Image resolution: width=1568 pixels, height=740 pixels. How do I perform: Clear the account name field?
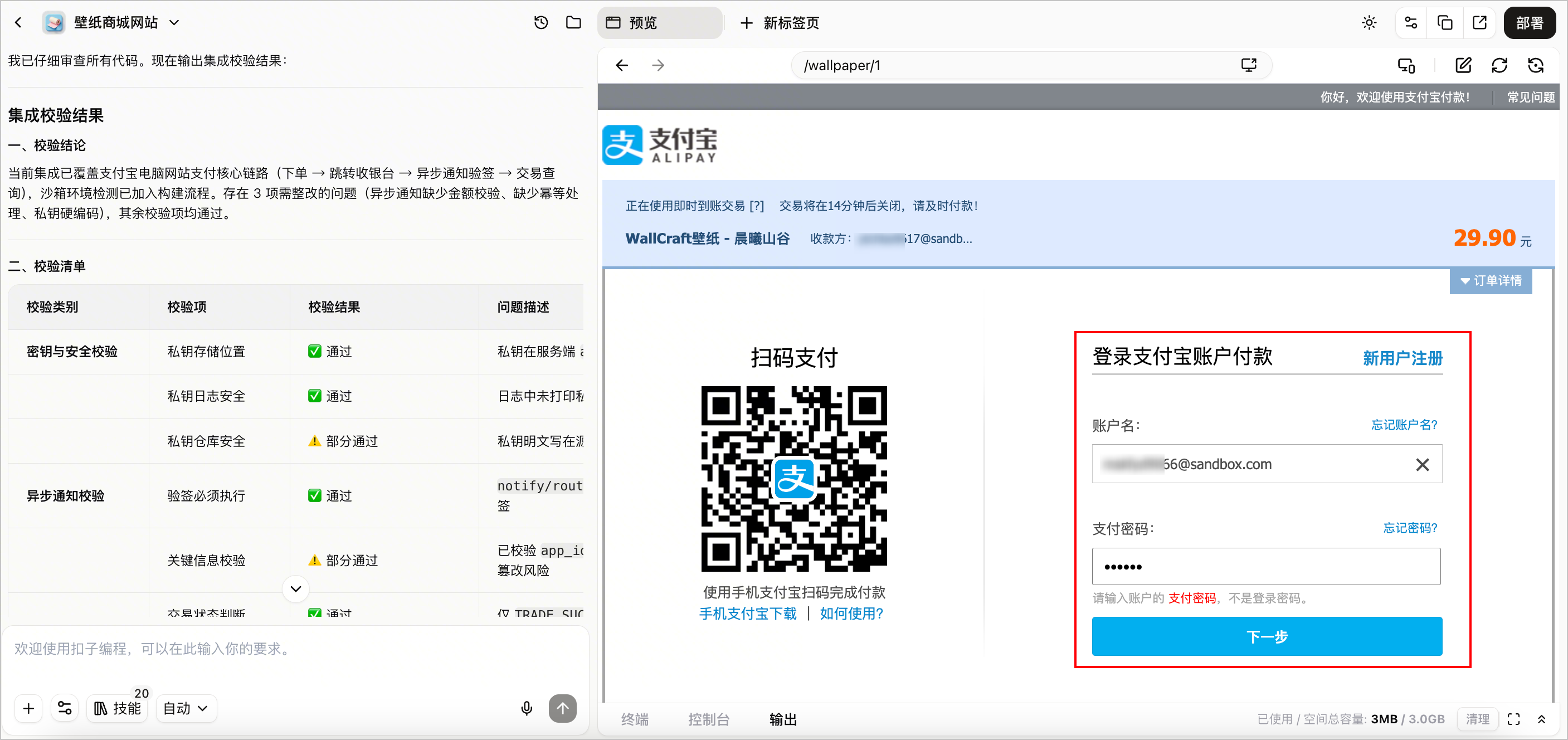1423,464
